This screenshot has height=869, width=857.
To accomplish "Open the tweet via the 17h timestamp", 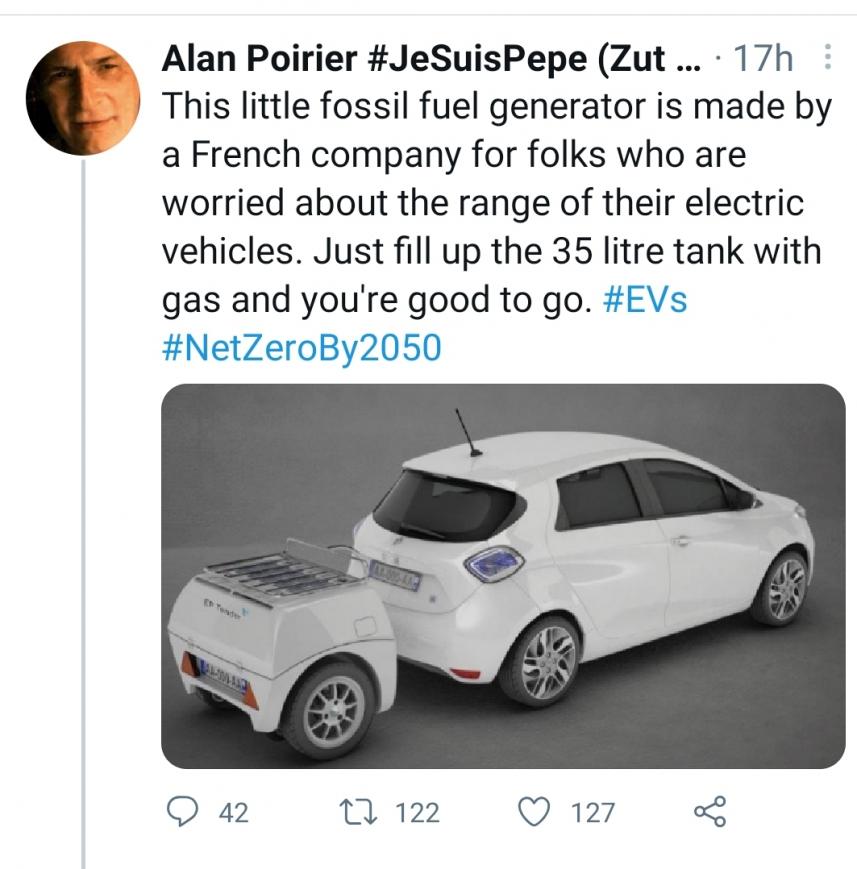I will pyautogui.click(x=764, y=61).
